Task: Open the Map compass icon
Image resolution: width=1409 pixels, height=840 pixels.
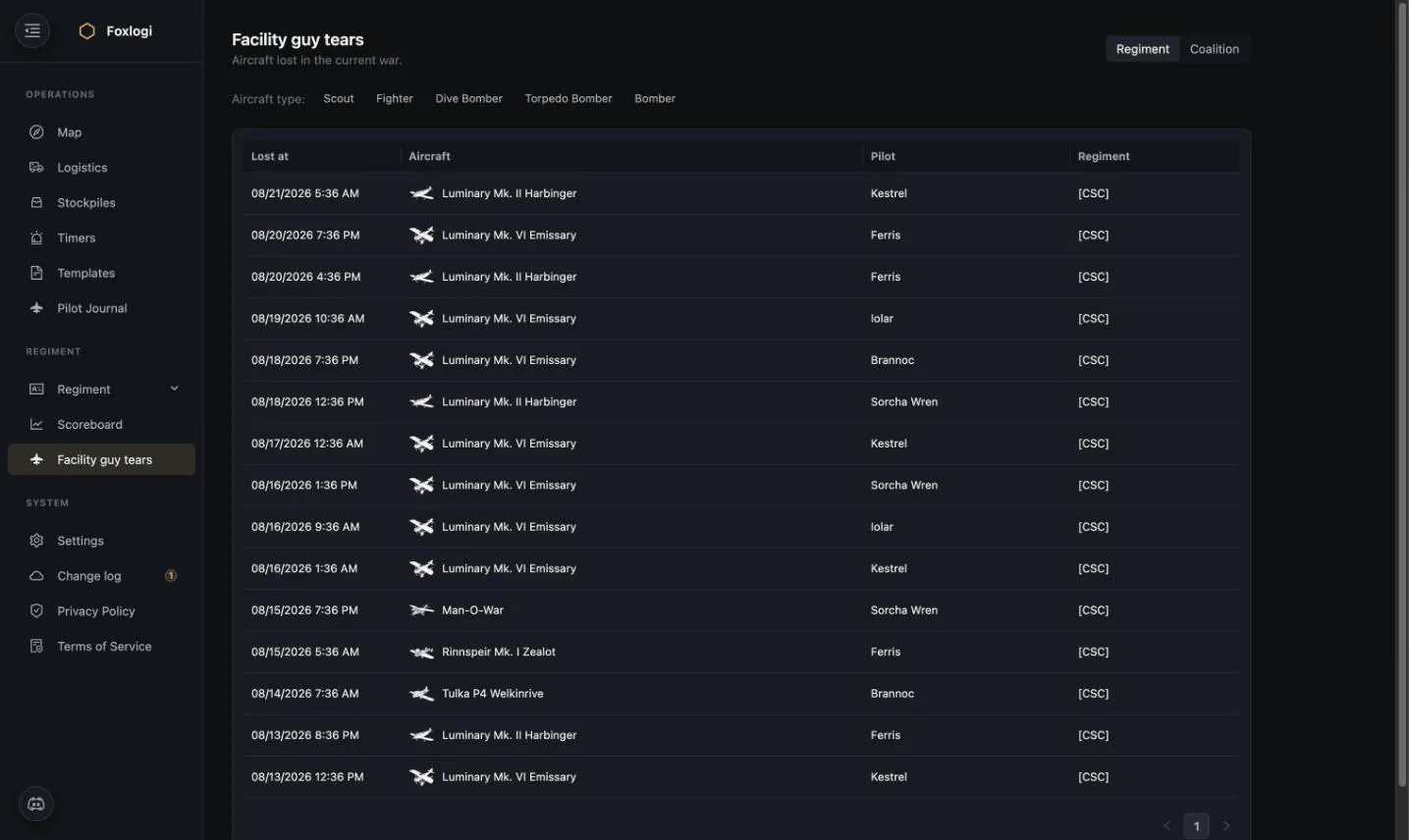Action: pos(36,132)
